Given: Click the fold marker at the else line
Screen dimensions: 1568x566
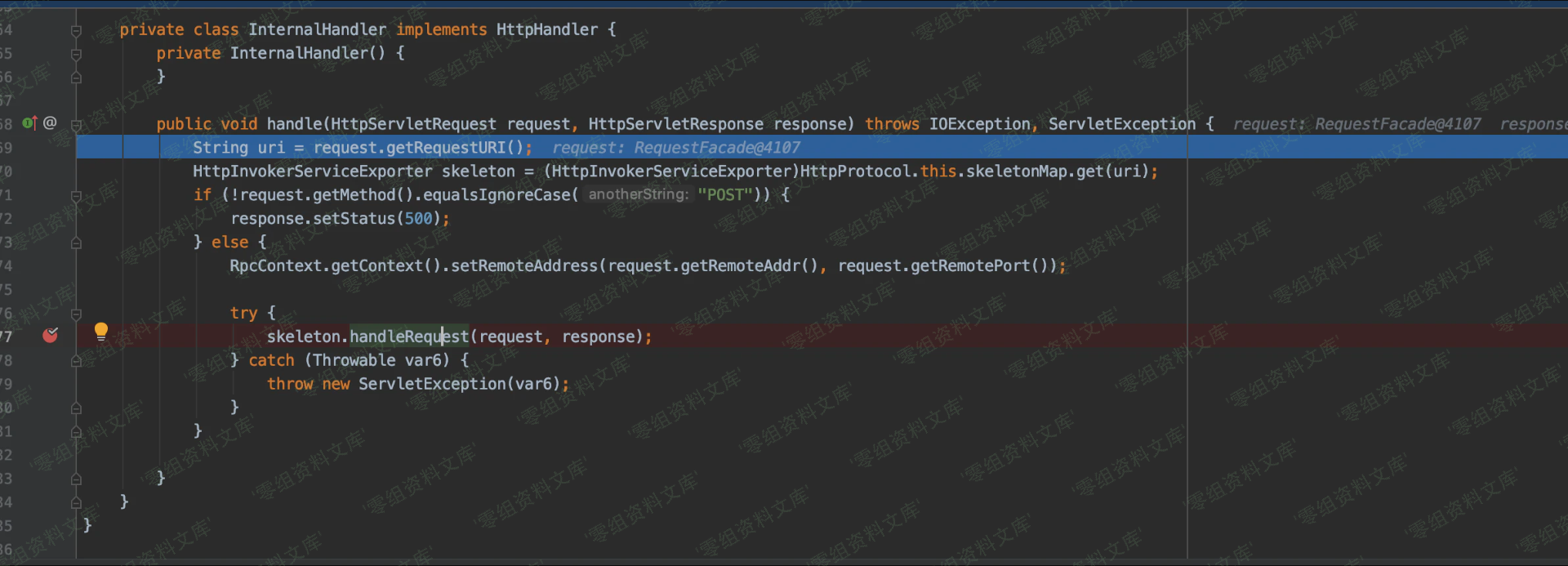Looking at the screenshot, I should [x=76, y=243].
